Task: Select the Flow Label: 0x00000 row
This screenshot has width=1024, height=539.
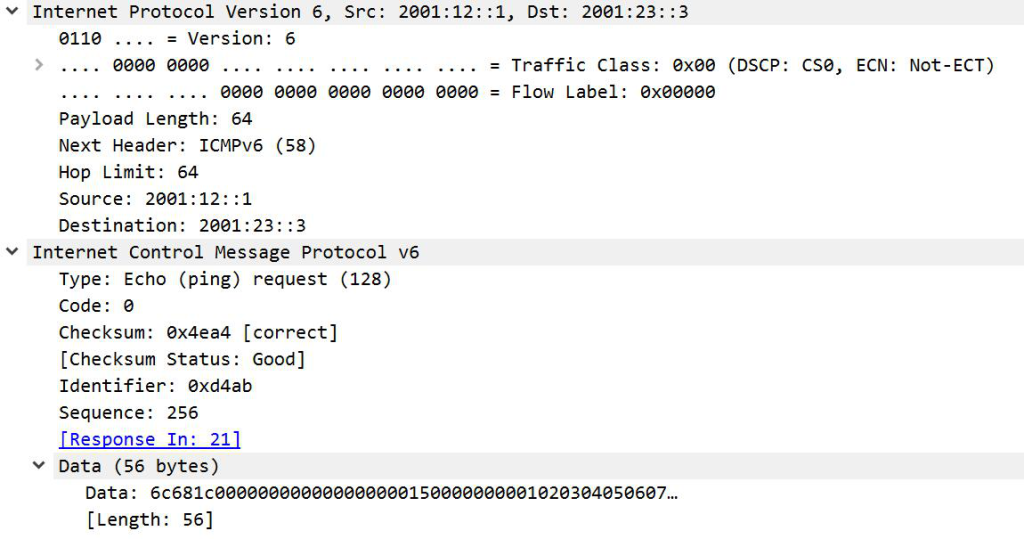Action: pos(387,92)
